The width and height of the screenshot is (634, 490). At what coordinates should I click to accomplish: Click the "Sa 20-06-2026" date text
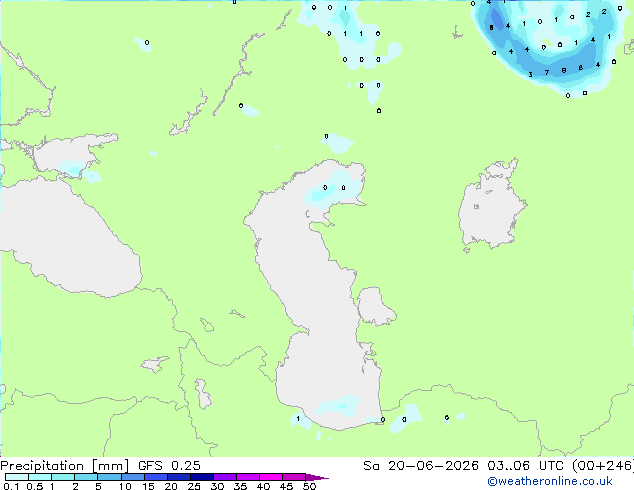point(421,466)
